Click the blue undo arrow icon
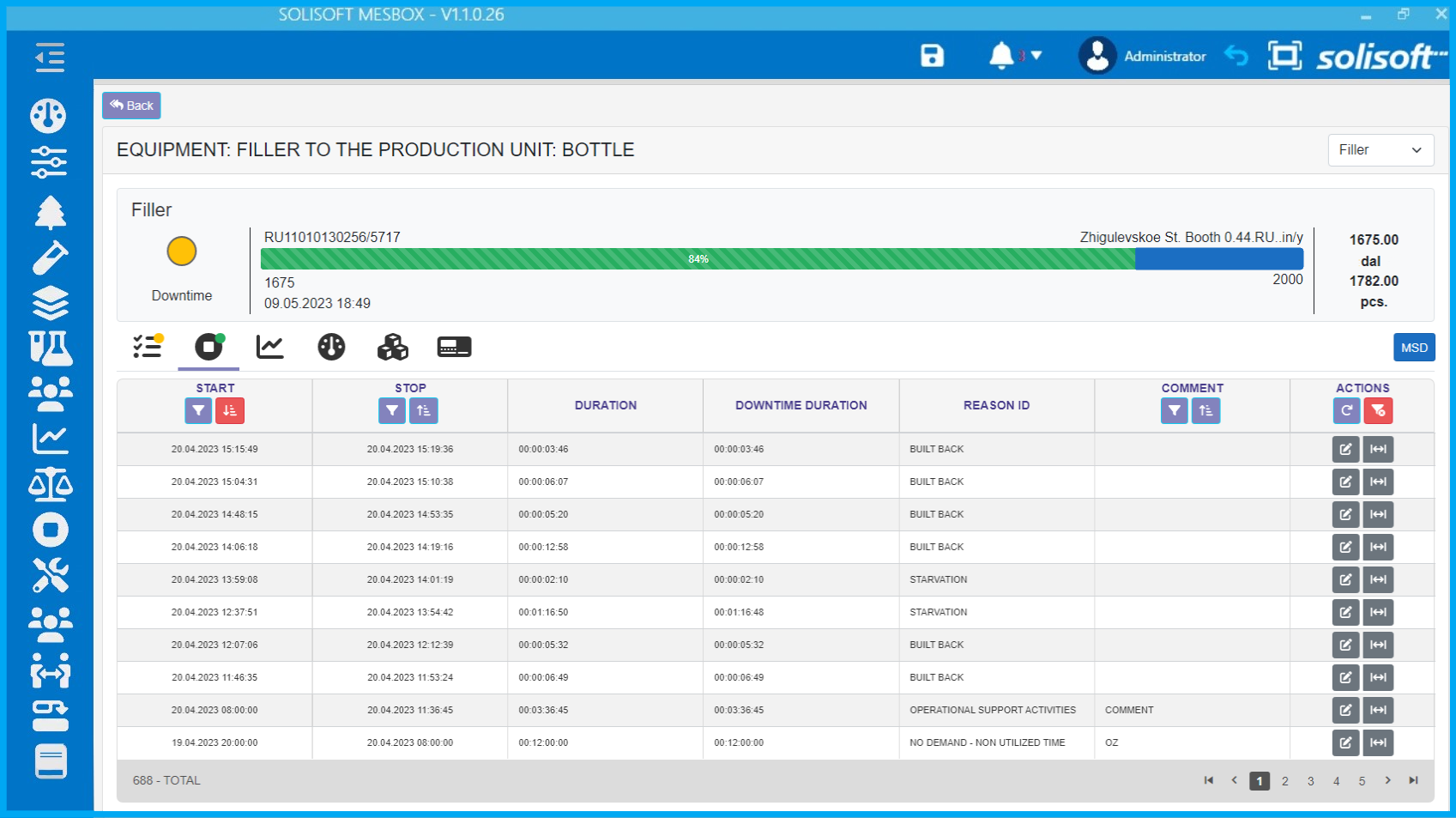 [x=1235, y=56]
